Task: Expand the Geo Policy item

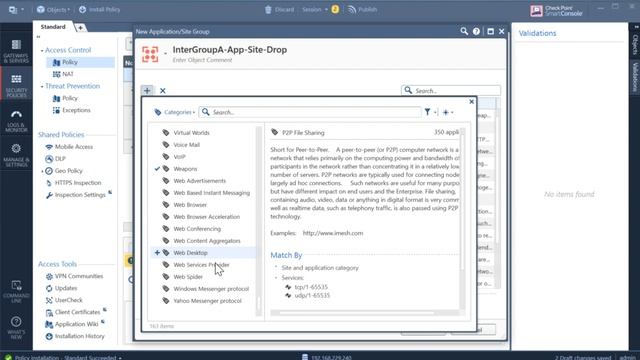Action: 42,171
